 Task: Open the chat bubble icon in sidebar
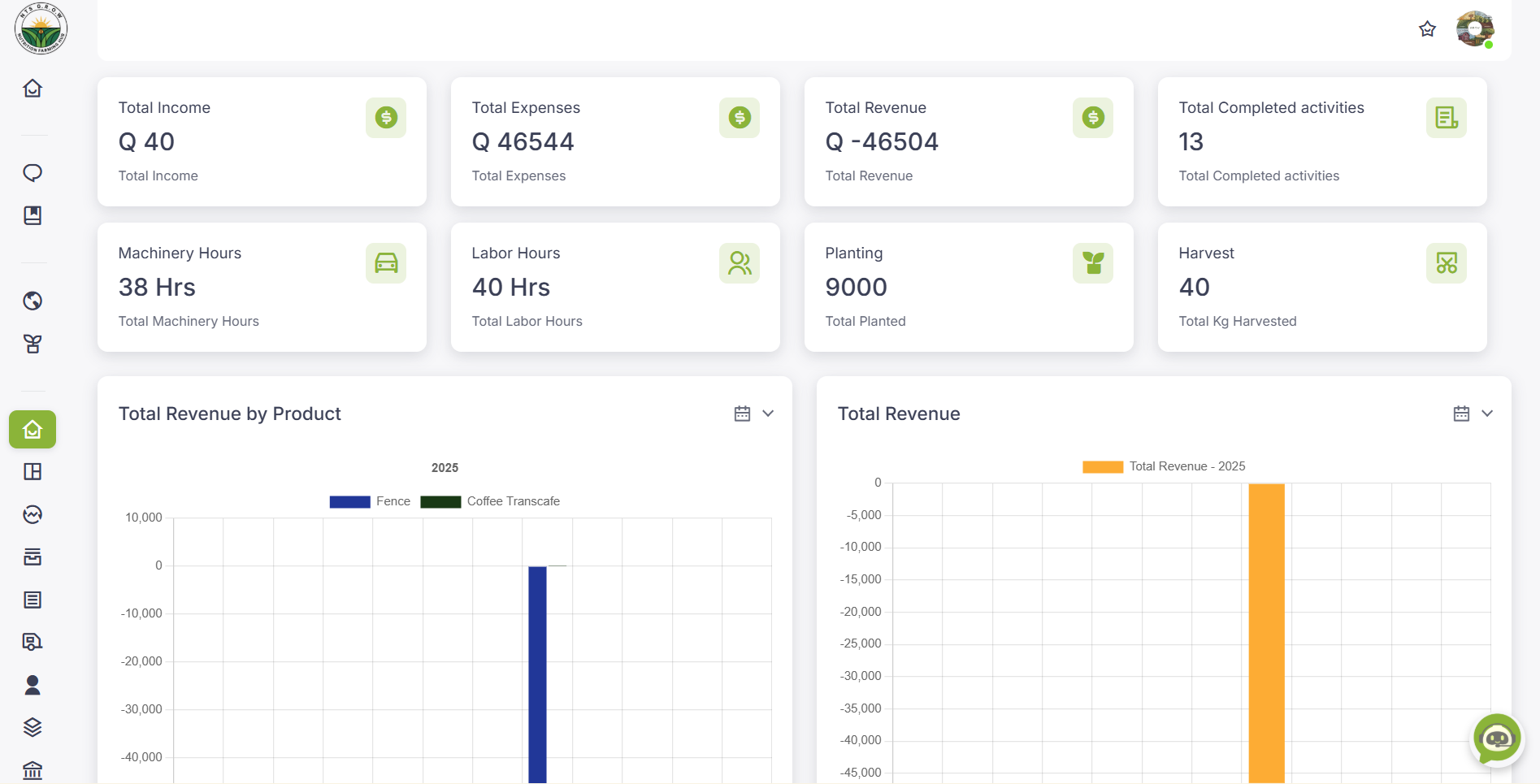pyautogui.click(x=33, y=173)
